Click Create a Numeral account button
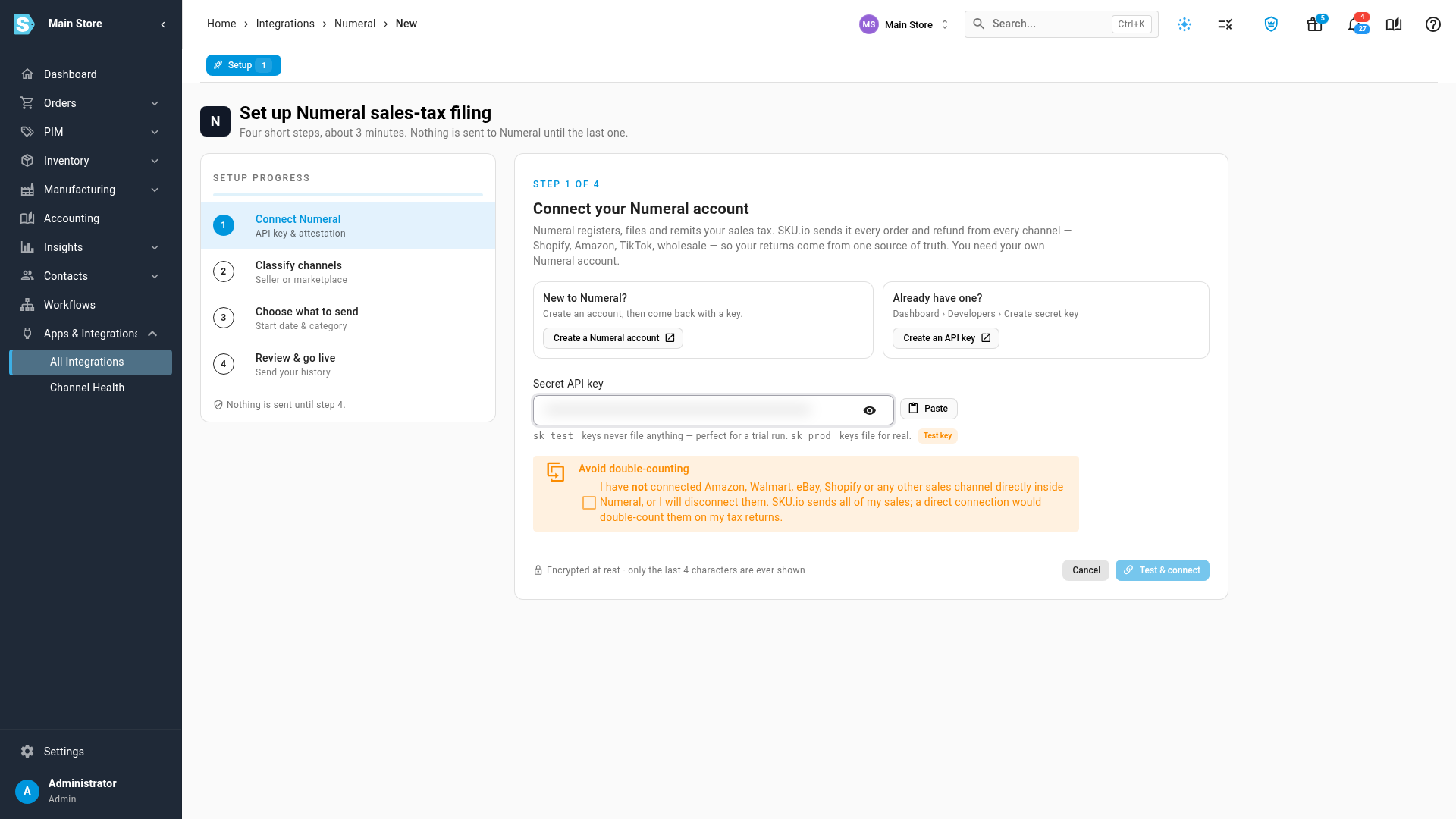The width and height of the screenshot is (1456, 819). pos(613,338)
